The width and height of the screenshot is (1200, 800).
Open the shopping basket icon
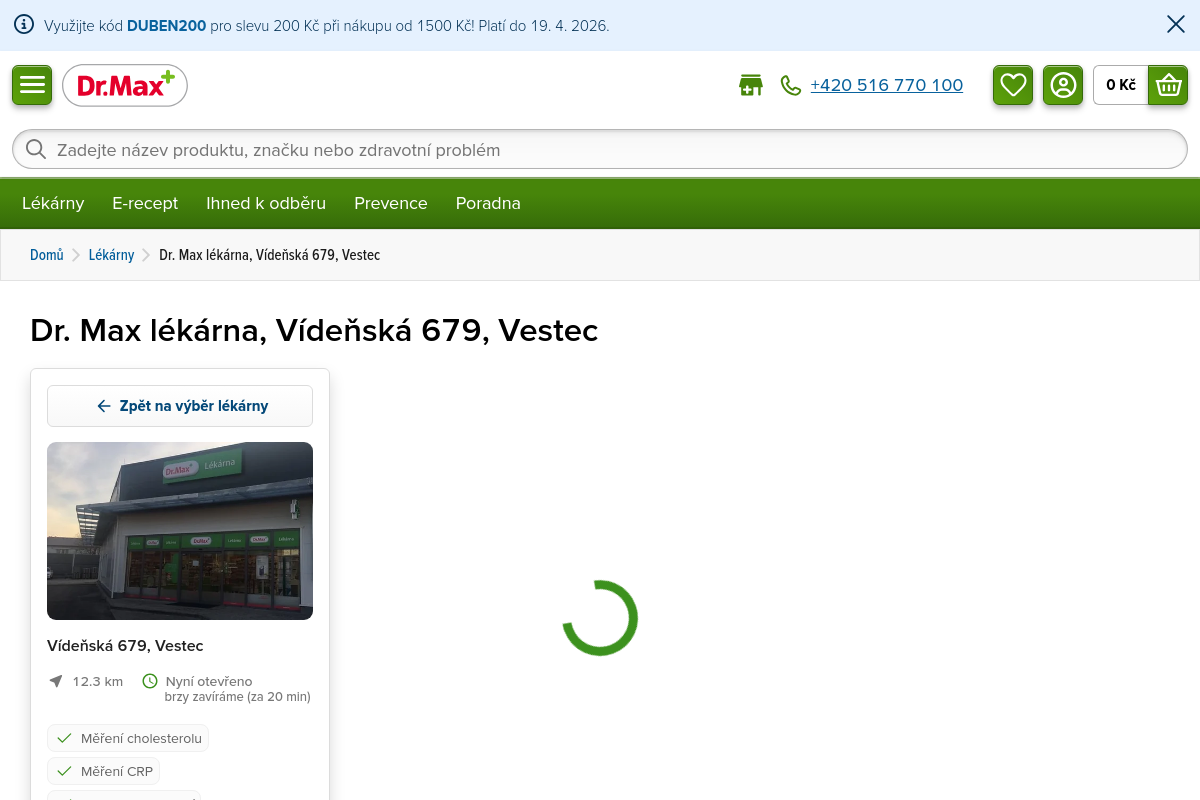1168,85
